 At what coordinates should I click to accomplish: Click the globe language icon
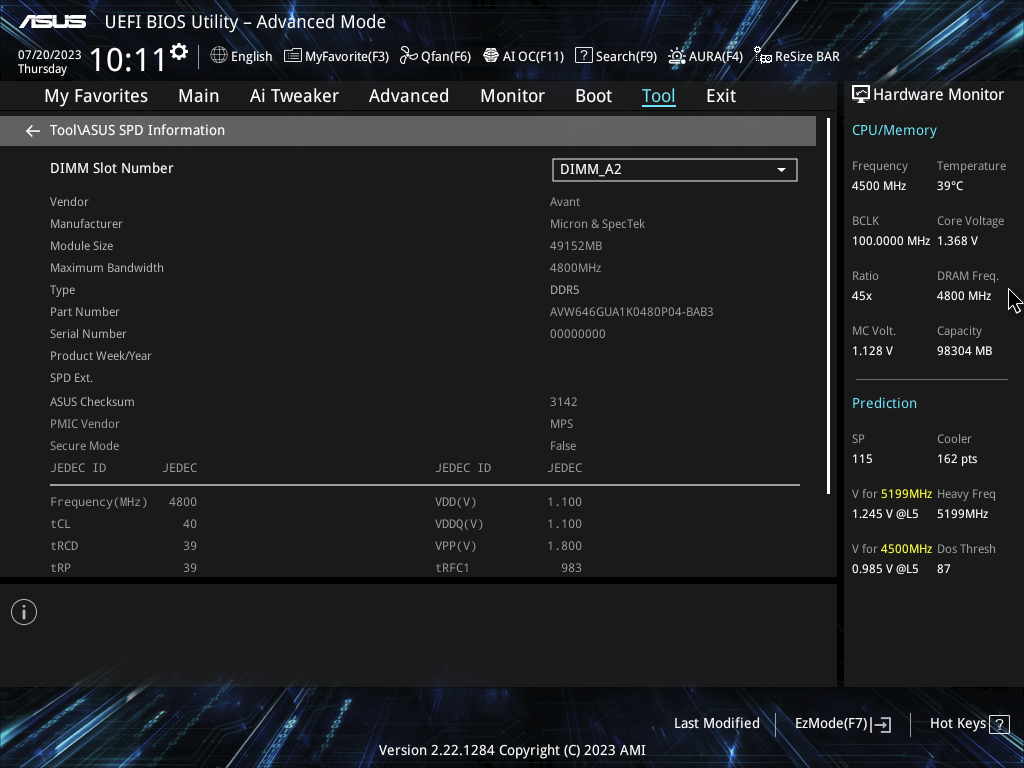(219, 56)
